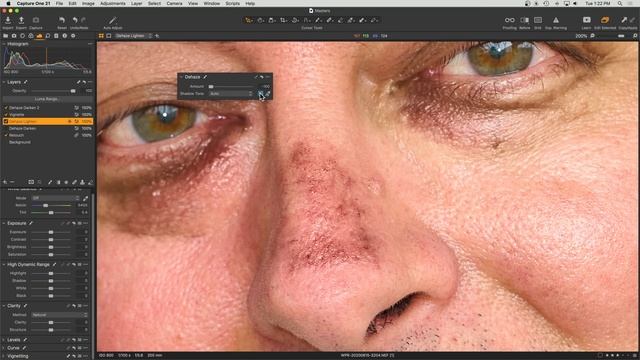
Task: Toggle the Before comparison view icon
Action: tap(524, 20)
